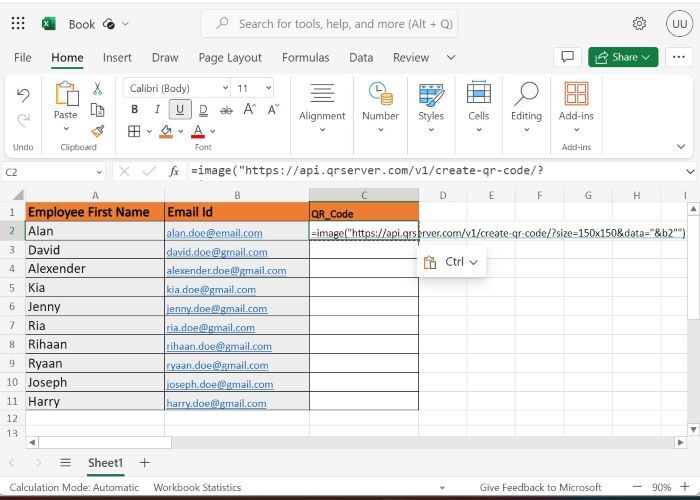Collapse the ribbon with chevron
The width and height of the screenshot is (700, 500).
pyautogui.click(x=681, y=146)
